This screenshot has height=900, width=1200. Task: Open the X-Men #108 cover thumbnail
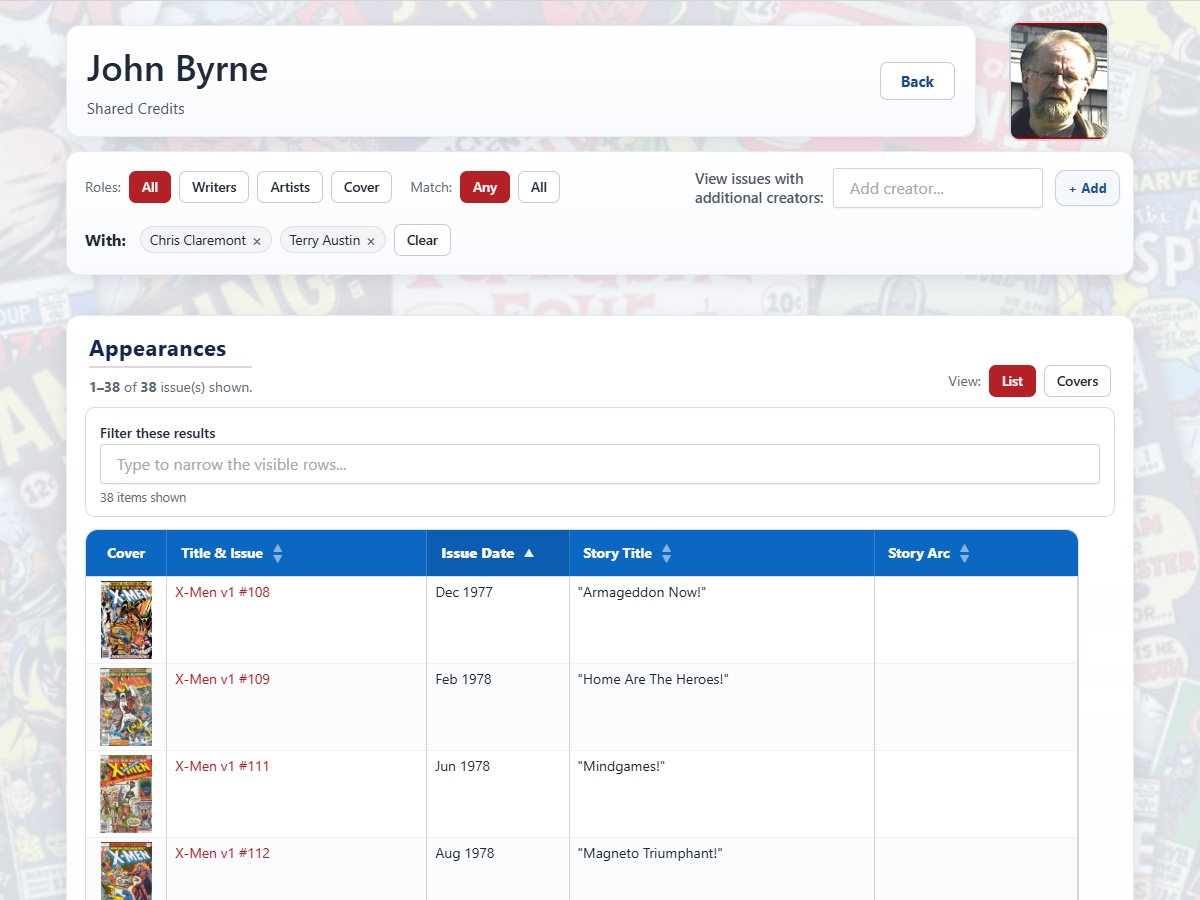[x=126, y=619]
